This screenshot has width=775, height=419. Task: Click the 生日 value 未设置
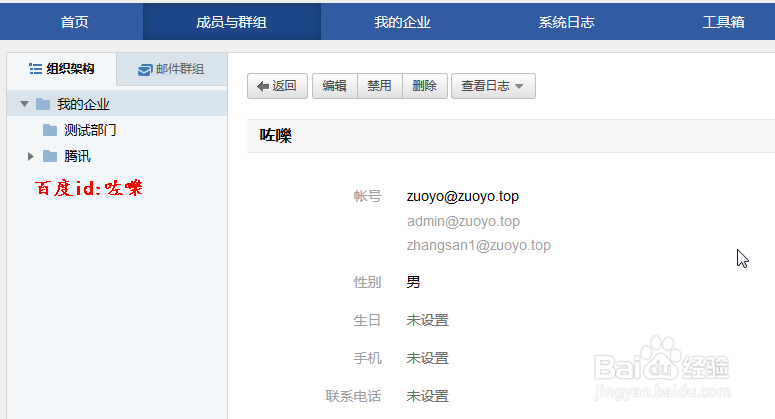[x=428, y=320]
